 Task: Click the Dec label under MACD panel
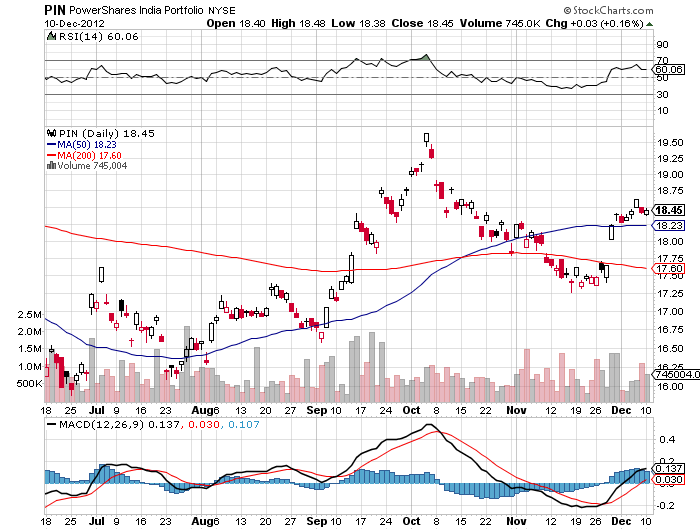[621, 521]
